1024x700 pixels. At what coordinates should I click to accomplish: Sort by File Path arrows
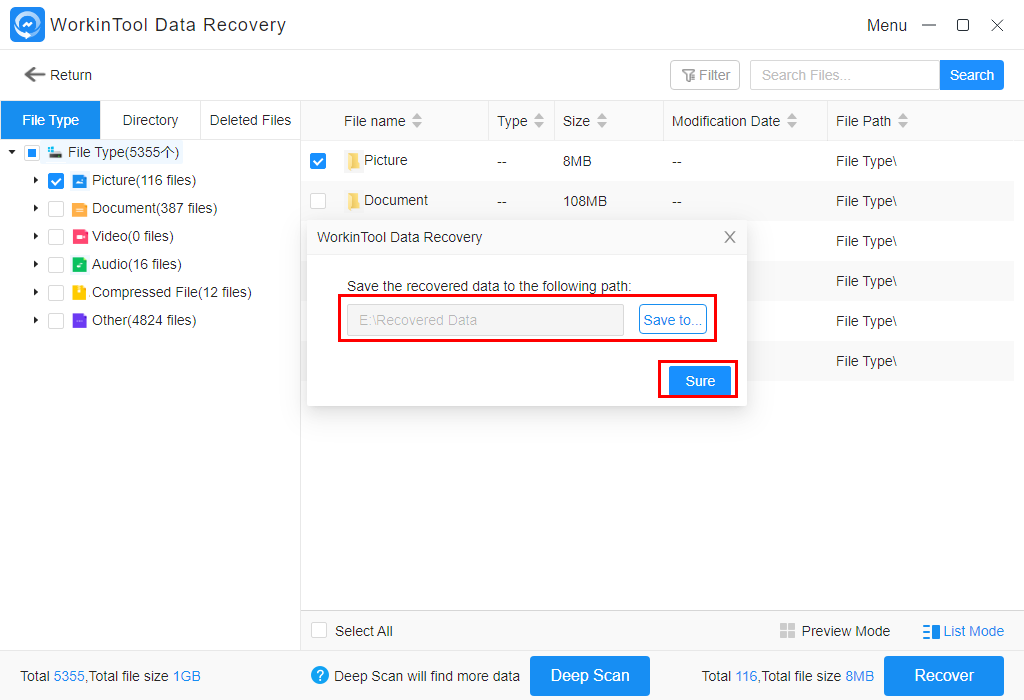[x=903, y=121]
